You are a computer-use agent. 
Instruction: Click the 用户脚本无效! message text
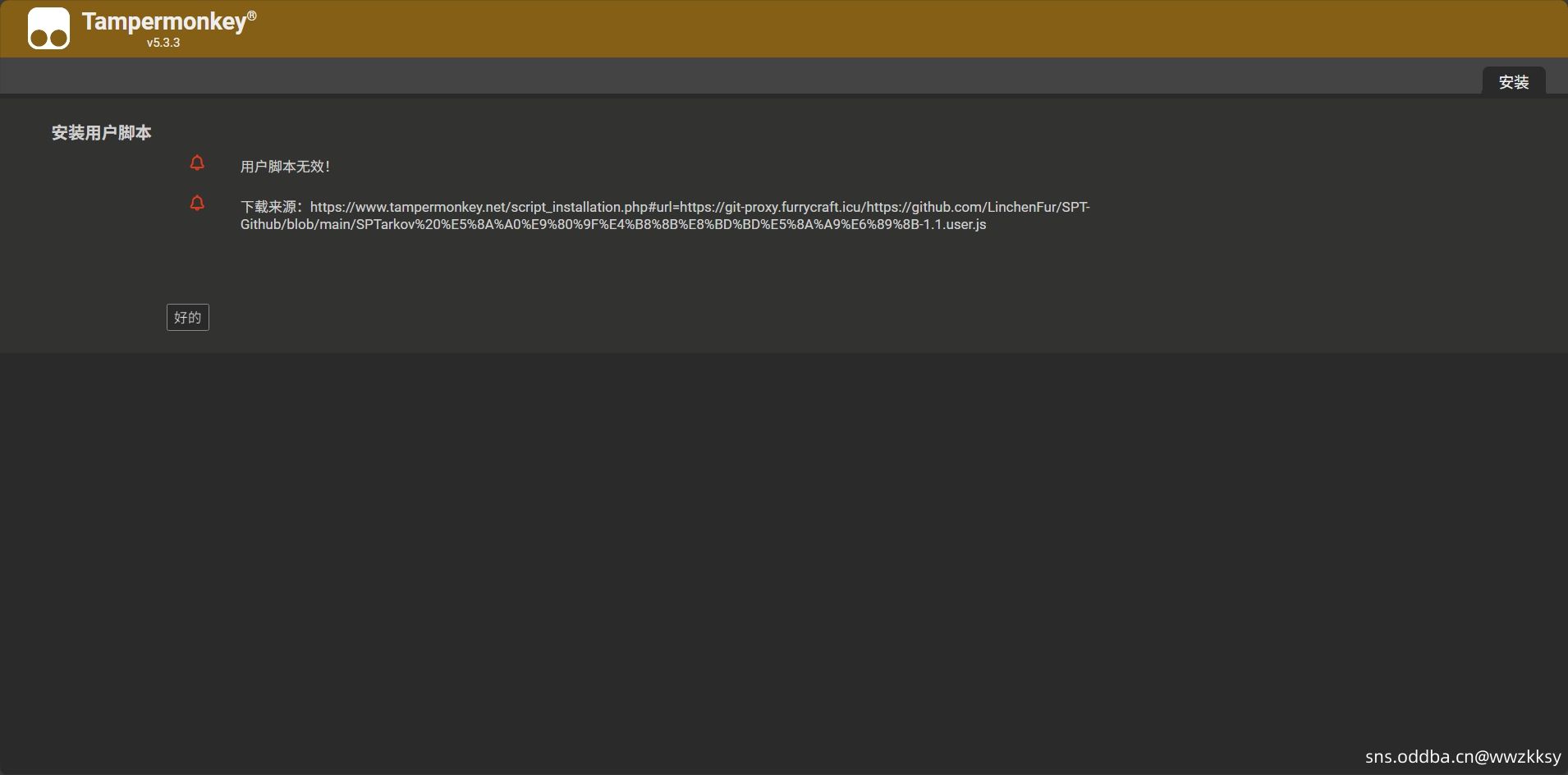(x=285, y=167)
